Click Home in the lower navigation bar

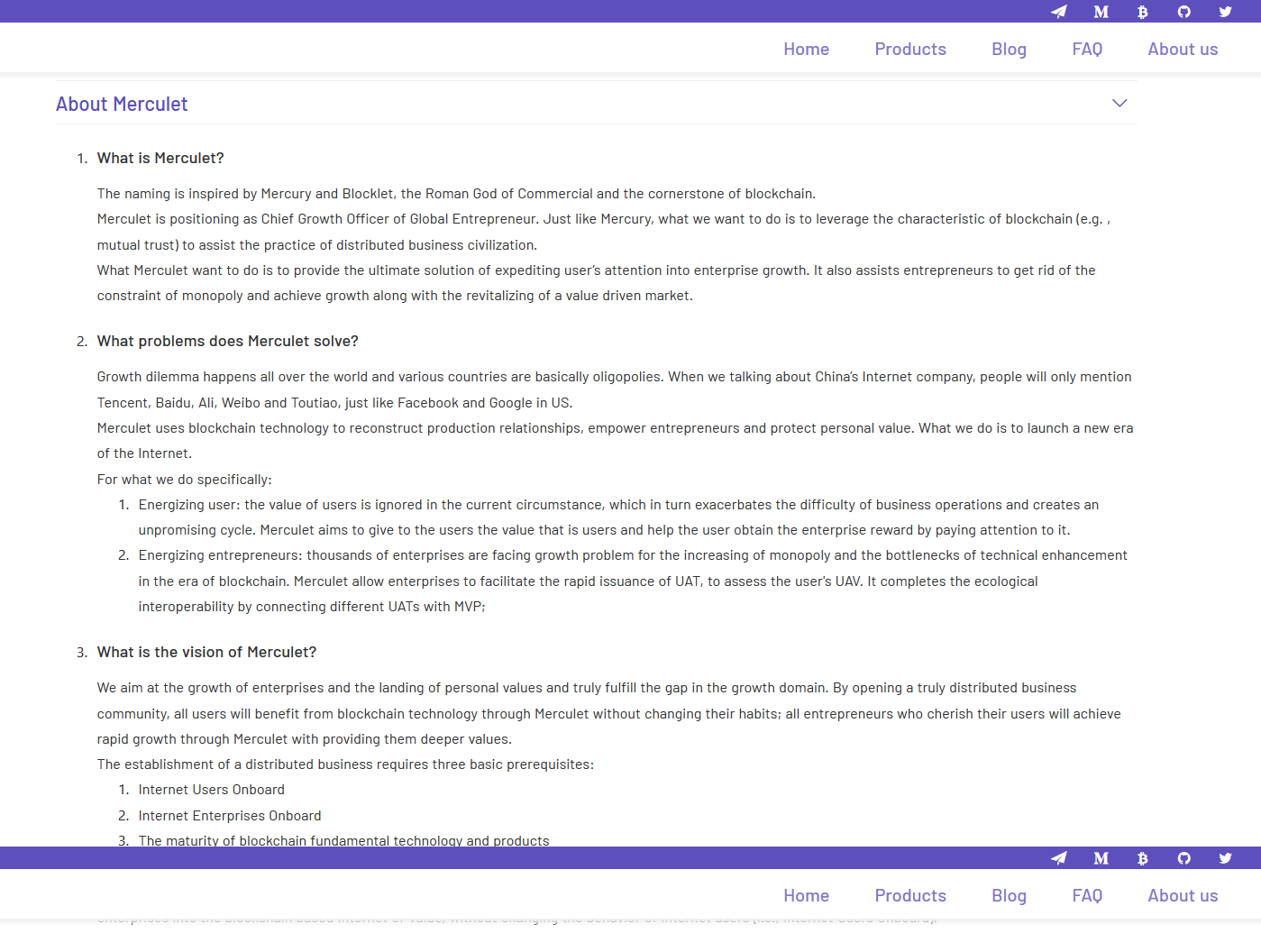tap(806, 896)
